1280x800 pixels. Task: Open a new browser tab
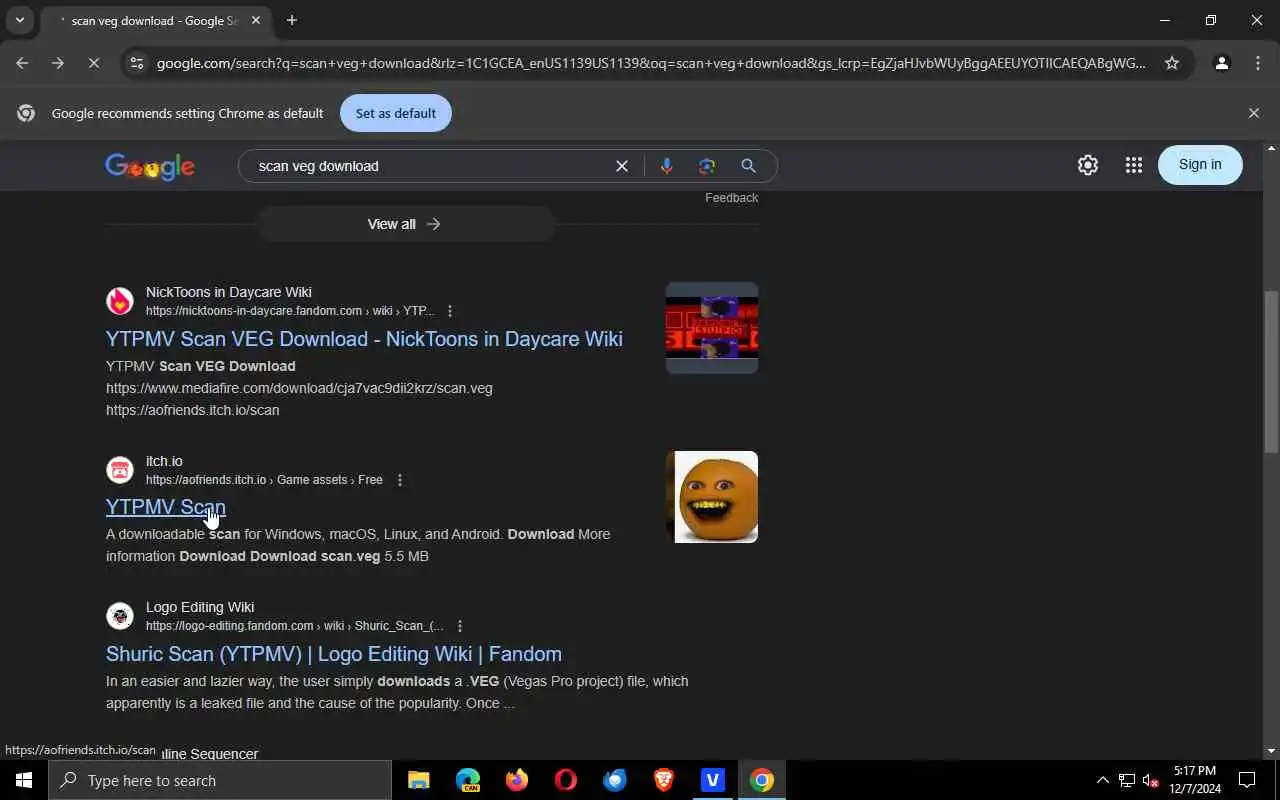pyautogui.click(x=291, y=20)
